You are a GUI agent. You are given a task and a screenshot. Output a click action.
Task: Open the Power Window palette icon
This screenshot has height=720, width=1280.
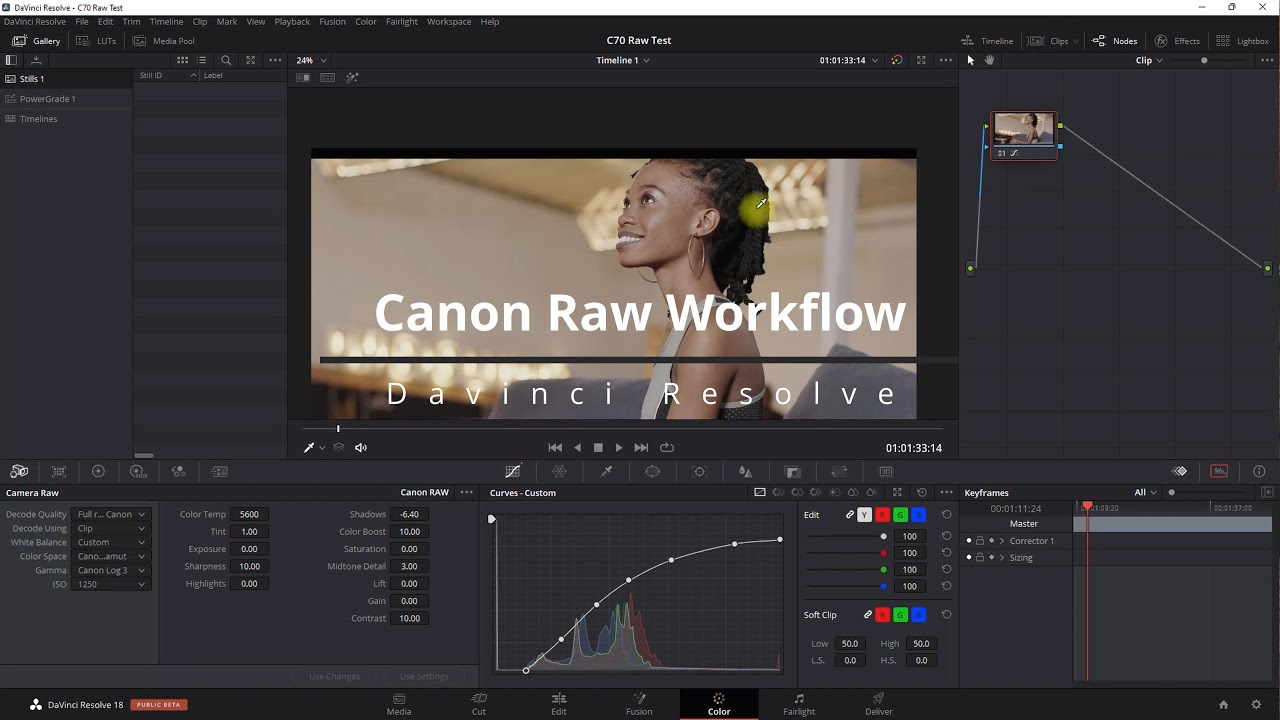[x=652, y=472]
